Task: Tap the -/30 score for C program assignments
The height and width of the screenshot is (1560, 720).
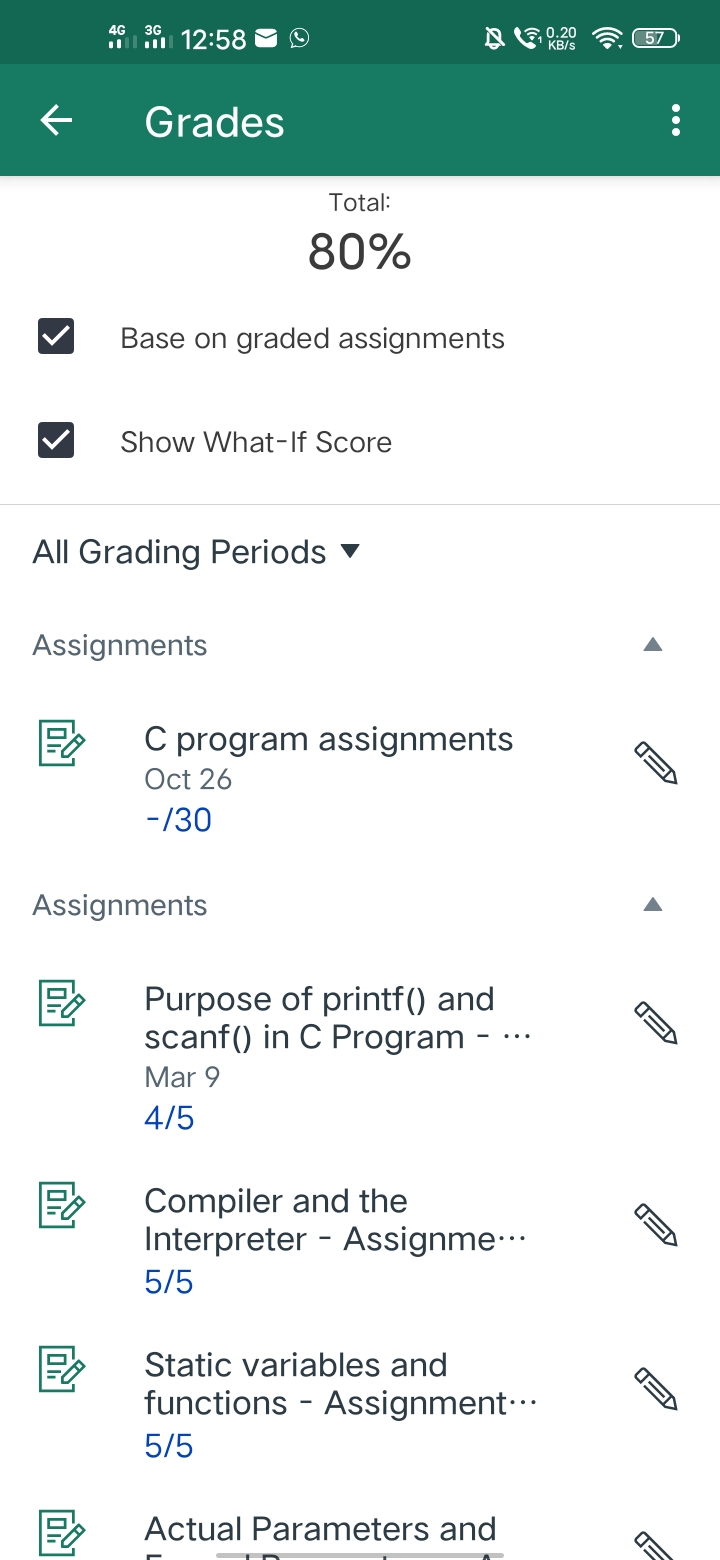Action: pyautogui.click(x=178, y=820)
